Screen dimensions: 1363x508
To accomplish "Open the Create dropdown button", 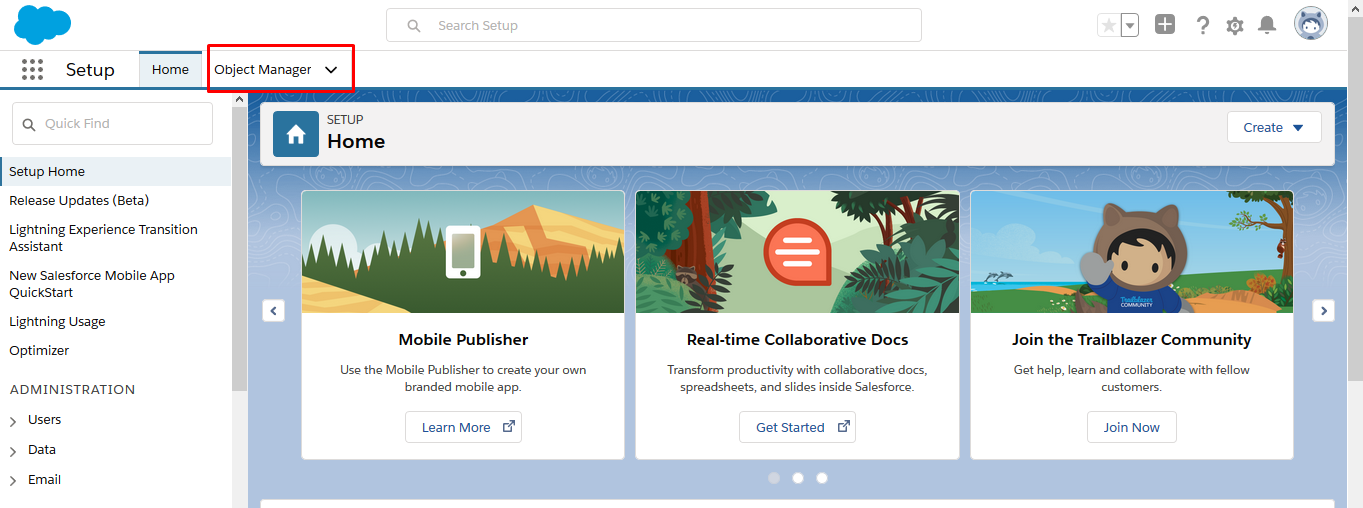I will [x=1274, y=127].
